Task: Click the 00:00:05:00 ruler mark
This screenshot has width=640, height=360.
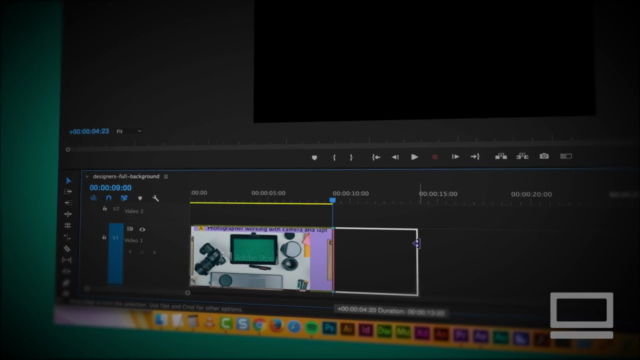Action: [268, 193]
